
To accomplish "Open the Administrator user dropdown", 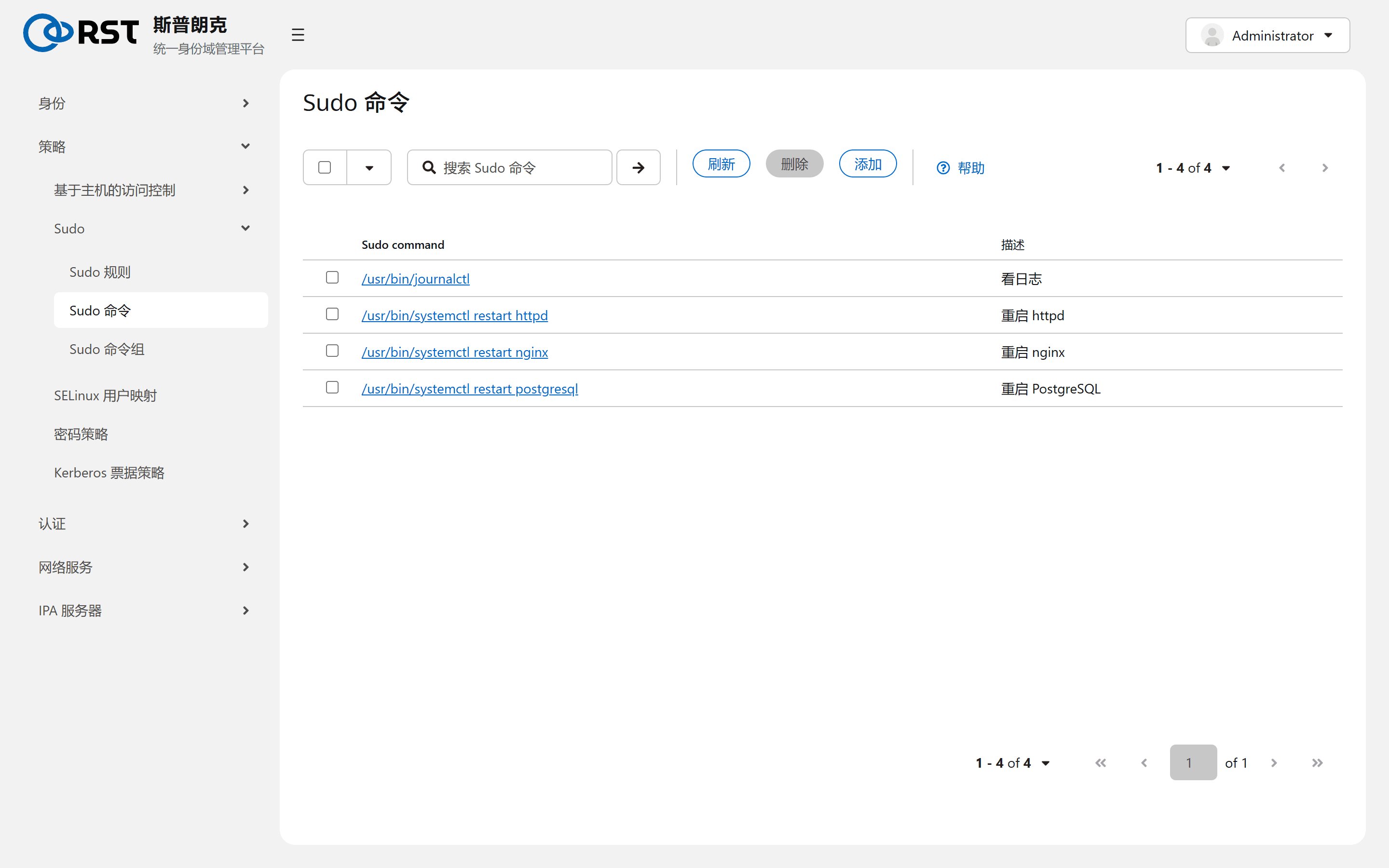I will coord(1267,36).
